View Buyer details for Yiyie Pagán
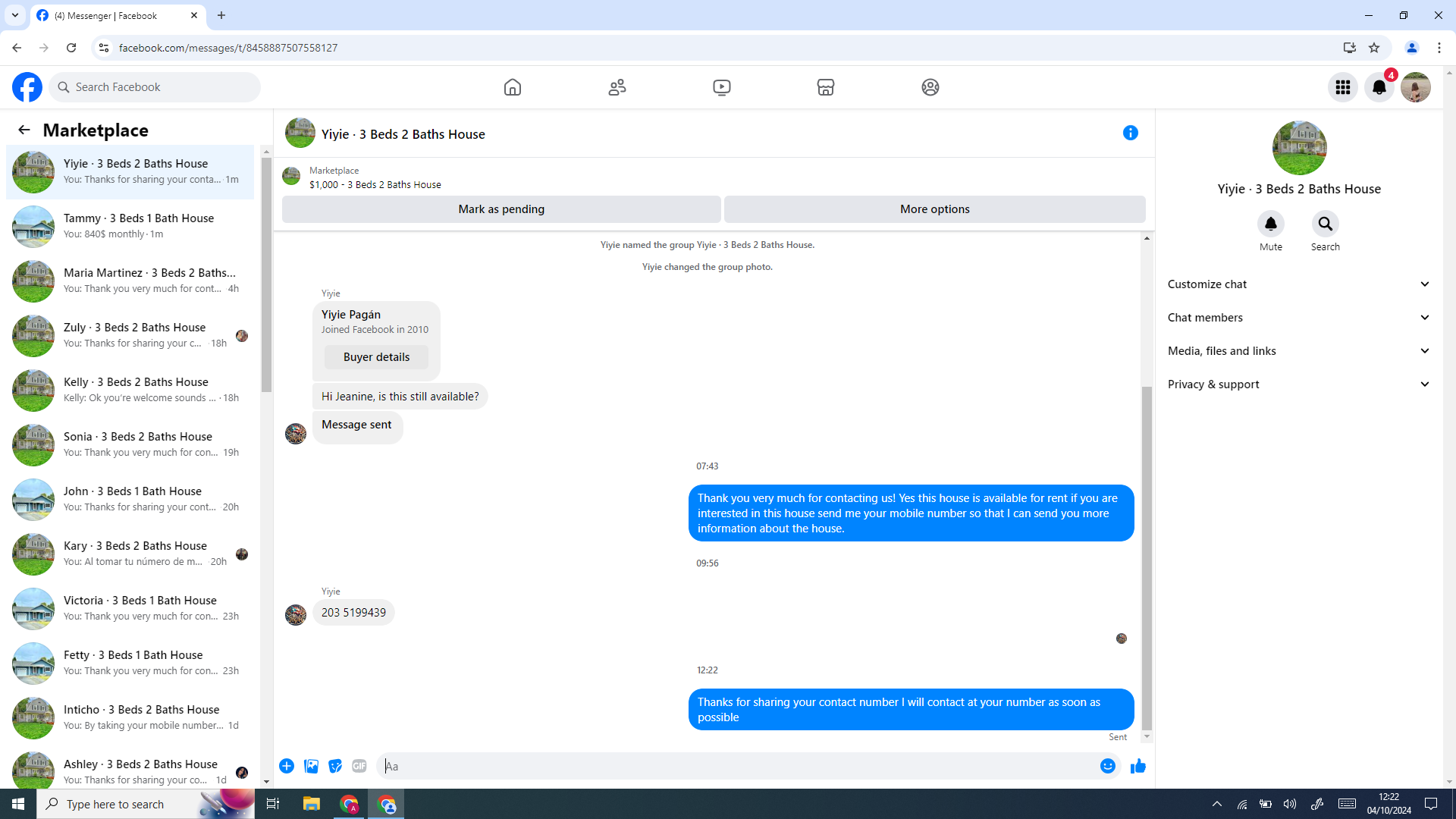The width and height of the screenshot is (1456, 819). pyautogui.click(x=376, y=357)
